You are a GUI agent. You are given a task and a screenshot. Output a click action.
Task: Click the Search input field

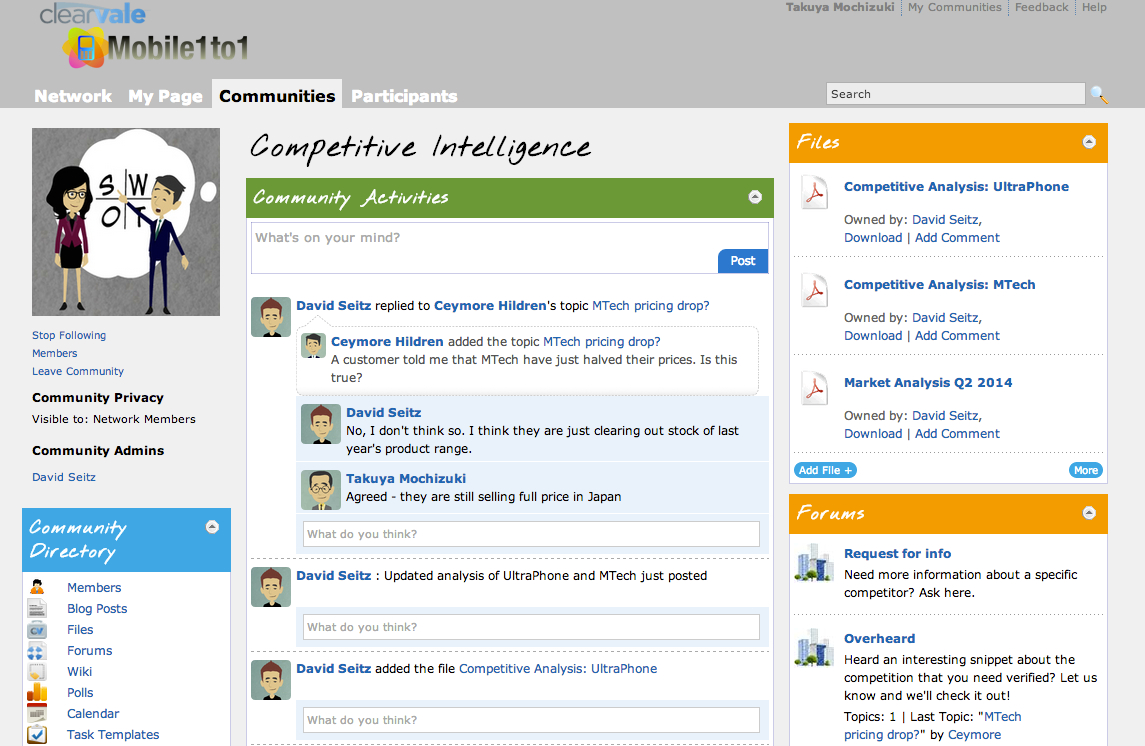(956, 93)
